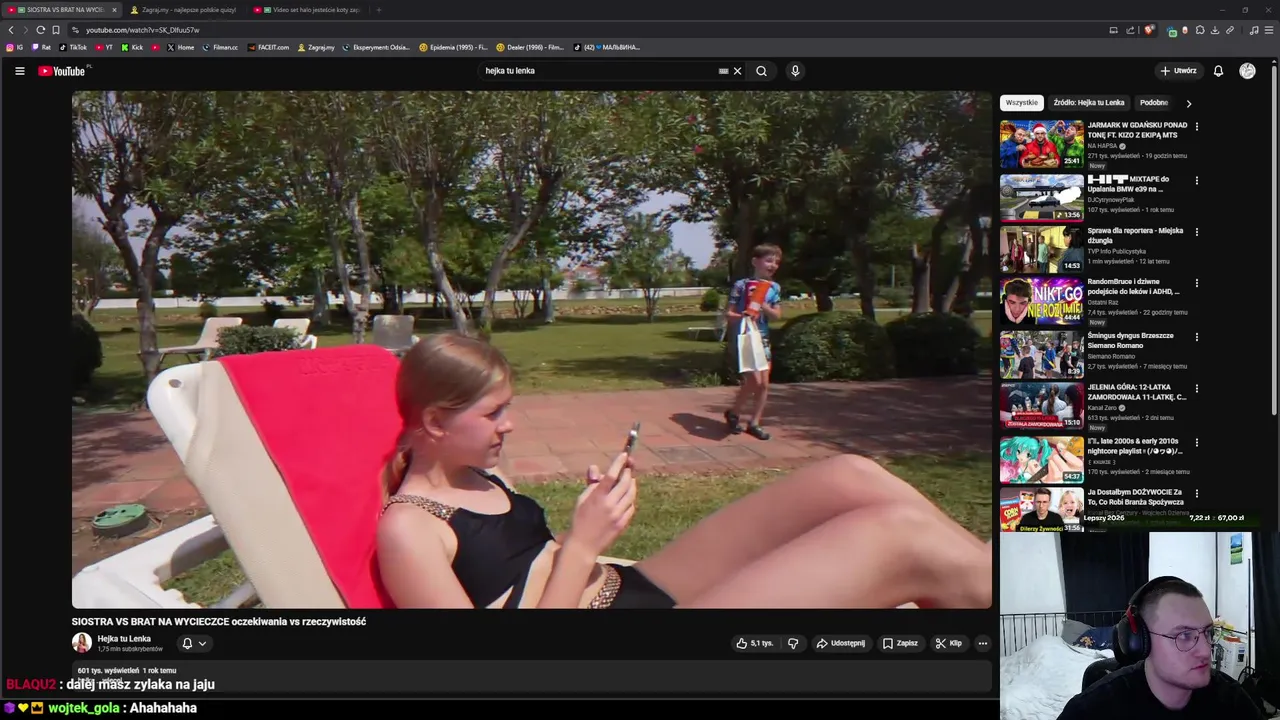Screen dimensions: 1280x720
Task: Open the Sprawa dla reportera thumbnail
Action: click(x=1041, y=249)
